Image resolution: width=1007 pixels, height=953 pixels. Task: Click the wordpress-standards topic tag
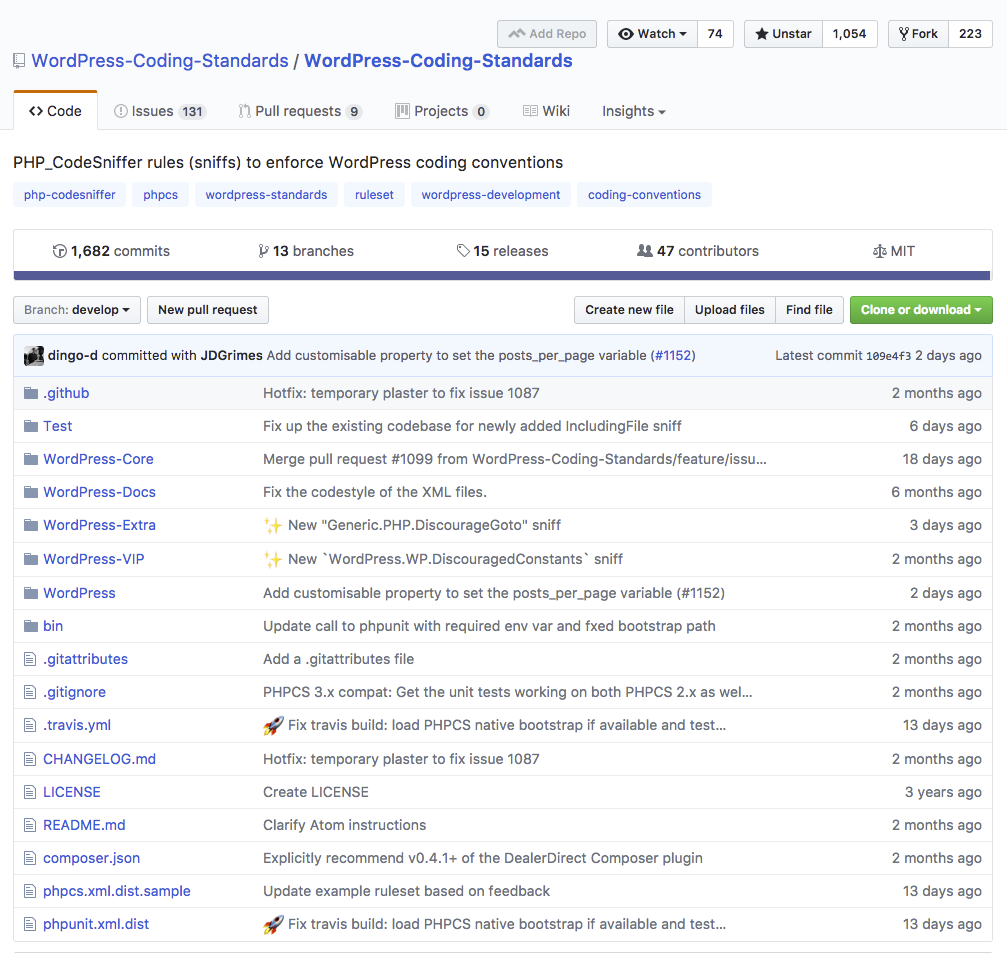pos(266,195)
